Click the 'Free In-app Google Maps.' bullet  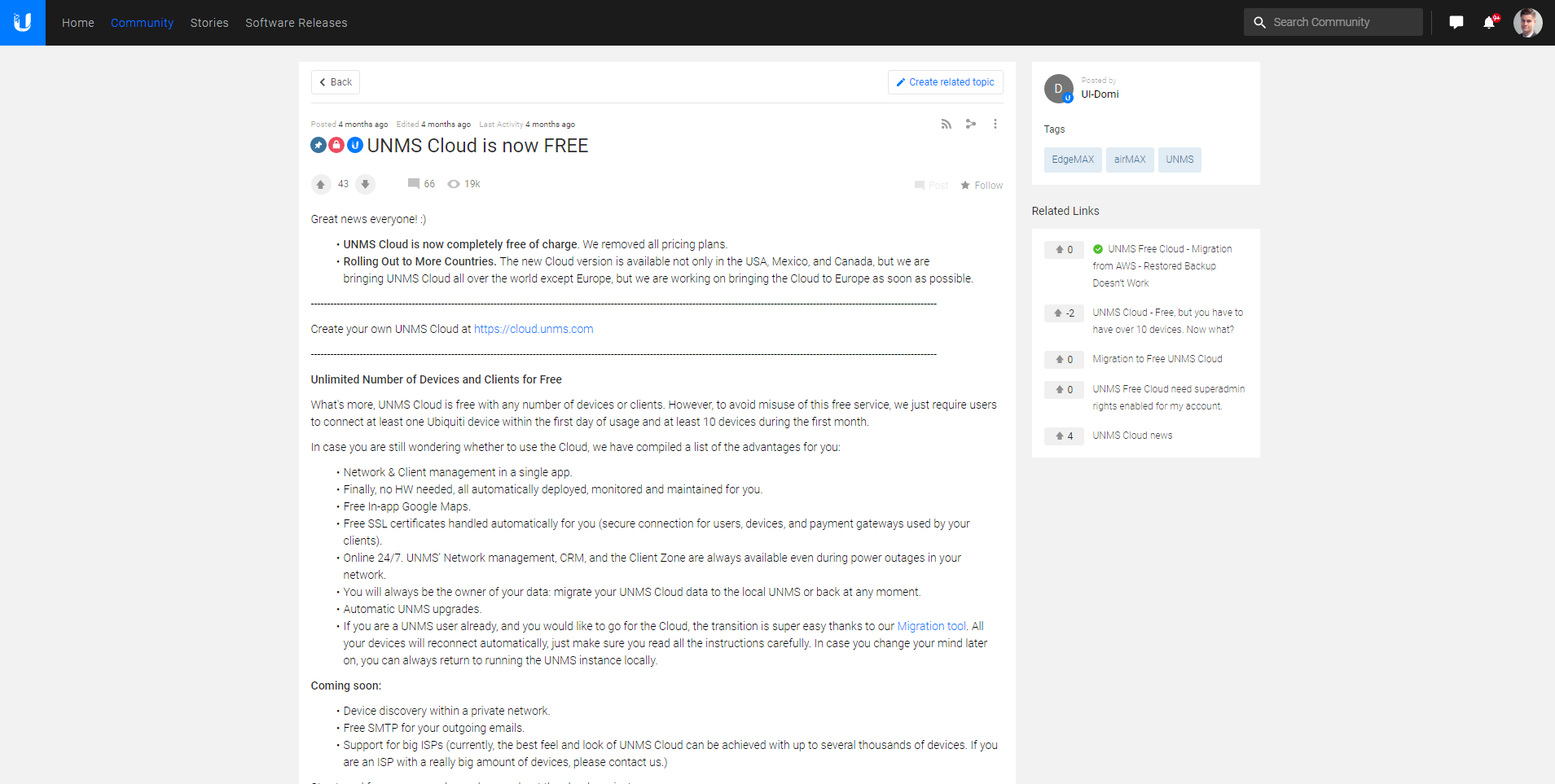(x=407, y=506)
